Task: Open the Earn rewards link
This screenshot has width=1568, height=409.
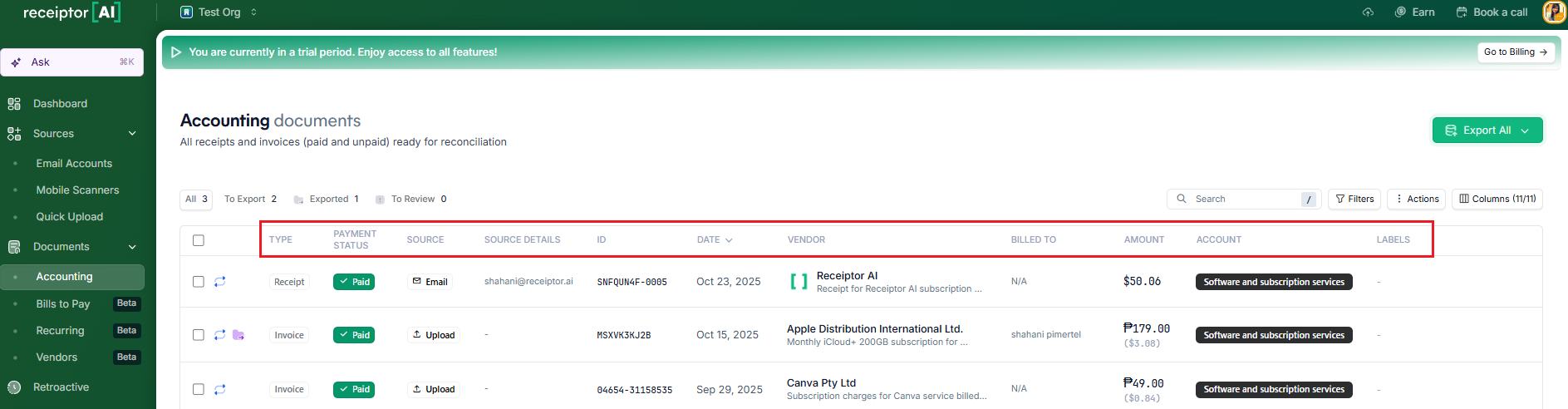Action: (x=1415, y=12)
